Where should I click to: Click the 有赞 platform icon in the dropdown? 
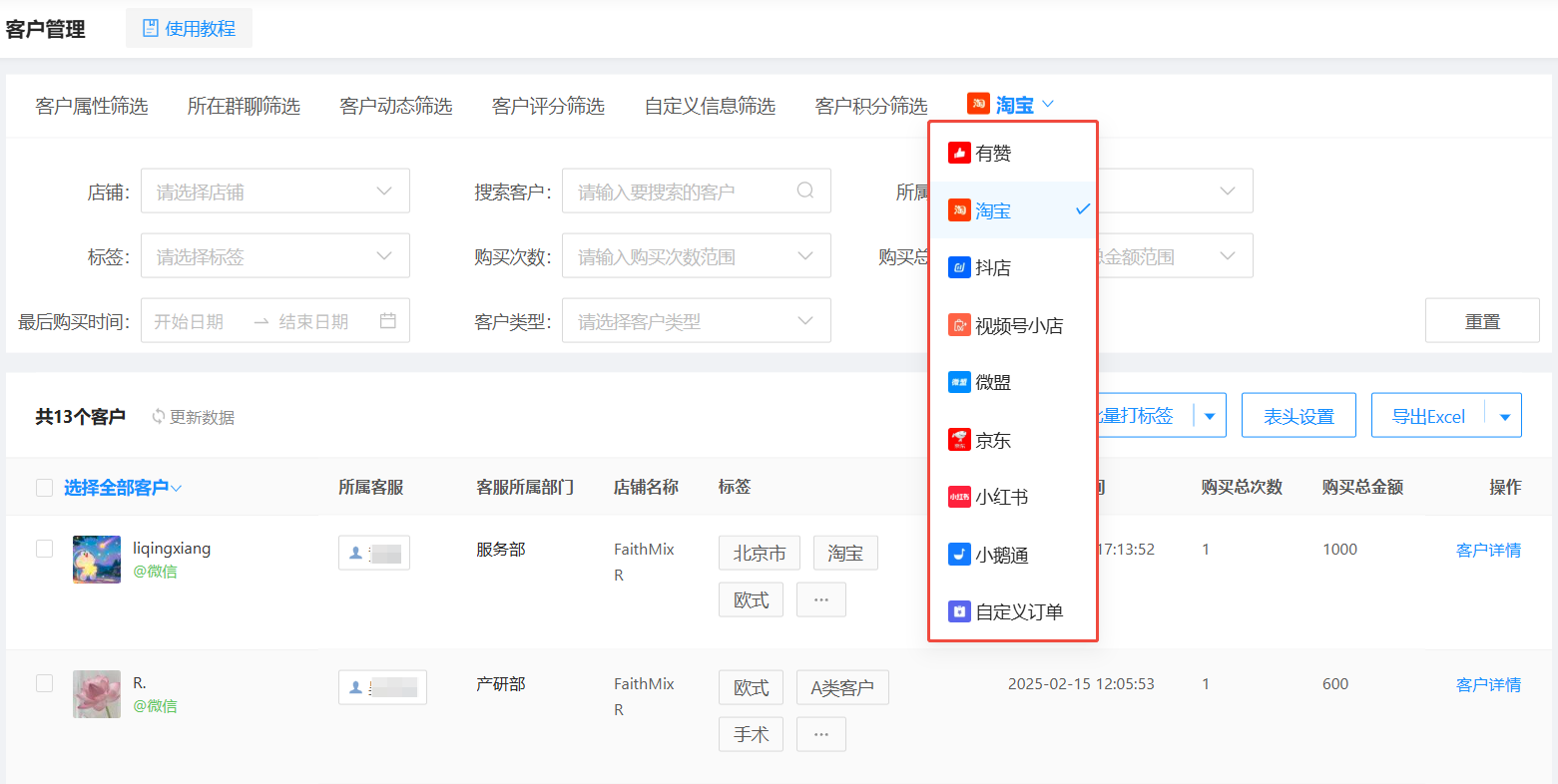(x=959, y=153)
